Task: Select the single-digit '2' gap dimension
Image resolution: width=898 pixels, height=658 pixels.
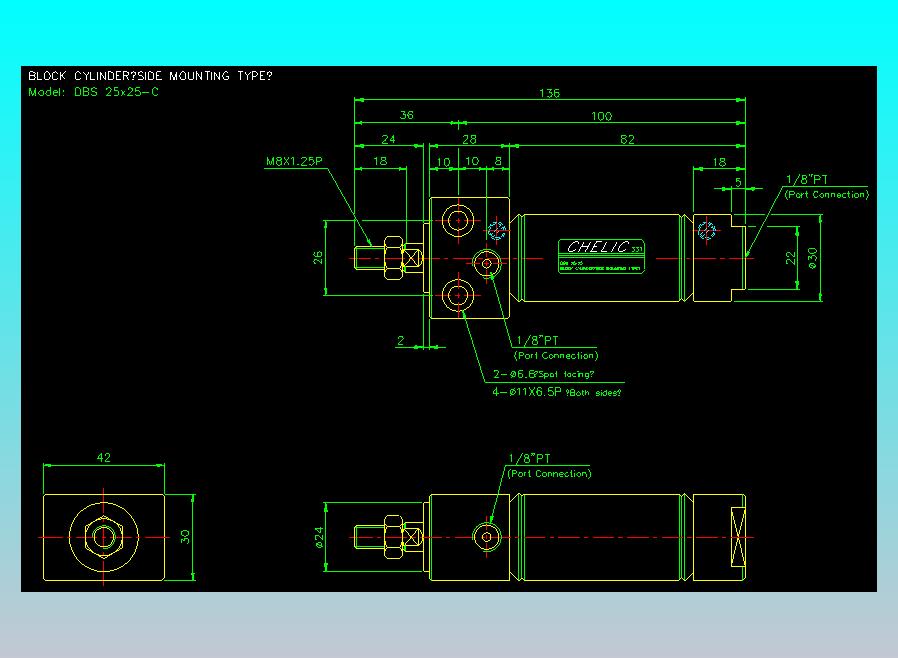Action: 400,341
